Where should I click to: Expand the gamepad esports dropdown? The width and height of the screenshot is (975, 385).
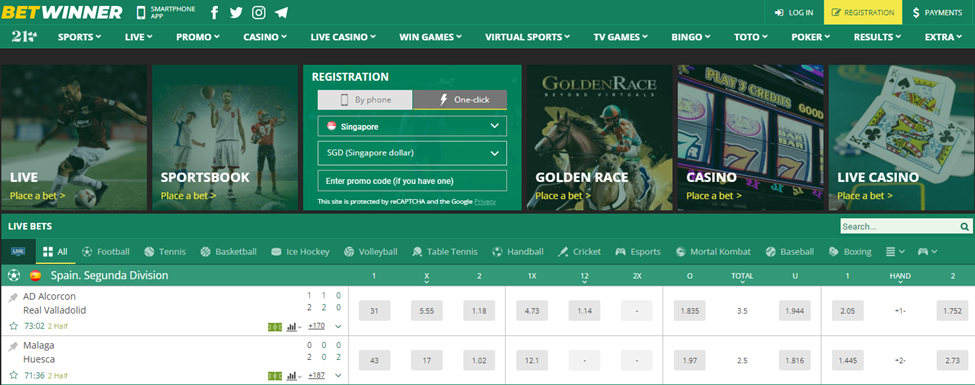[928, 252]
